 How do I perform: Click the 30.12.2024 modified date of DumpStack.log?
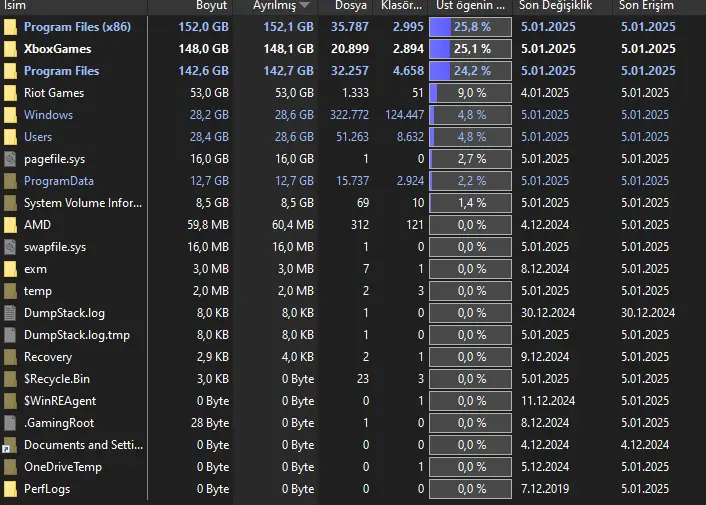click(x=548, y=313)
